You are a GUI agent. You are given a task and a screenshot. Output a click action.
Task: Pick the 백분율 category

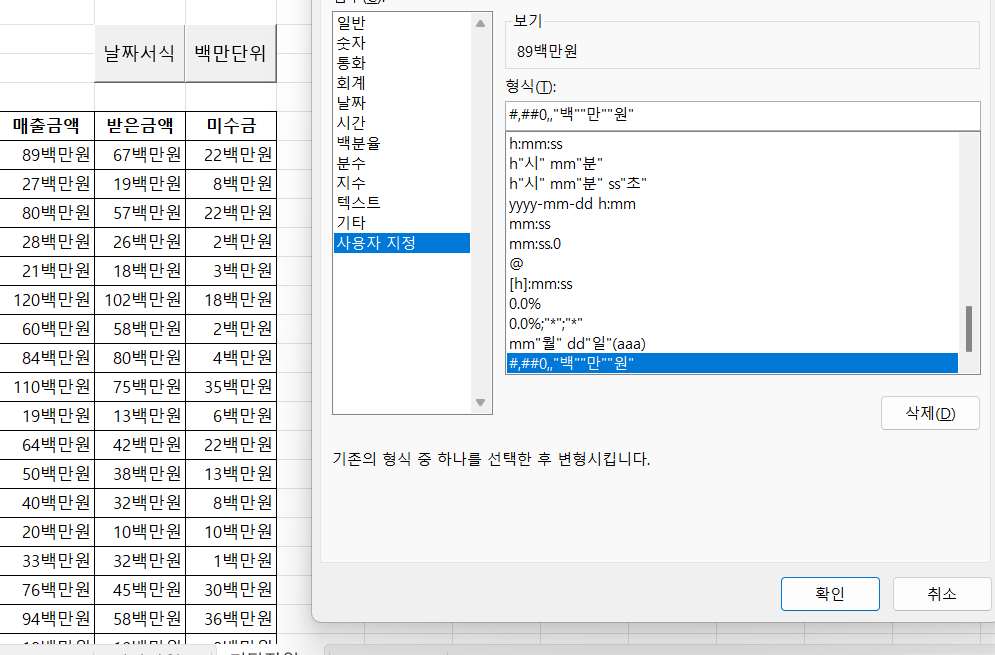pos(358,143)
